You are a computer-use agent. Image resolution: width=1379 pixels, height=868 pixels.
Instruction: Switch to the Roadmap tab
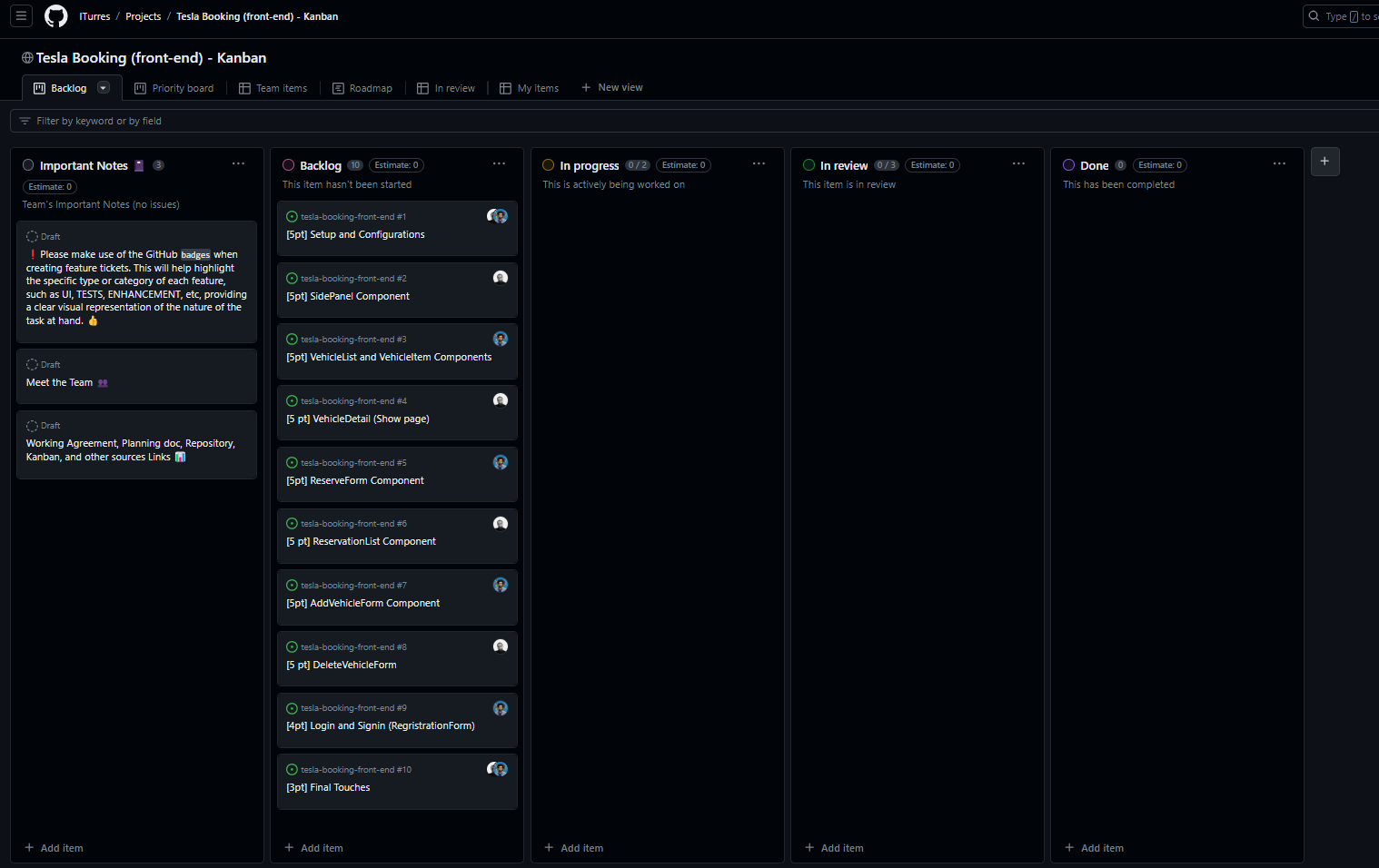point(362,88)
